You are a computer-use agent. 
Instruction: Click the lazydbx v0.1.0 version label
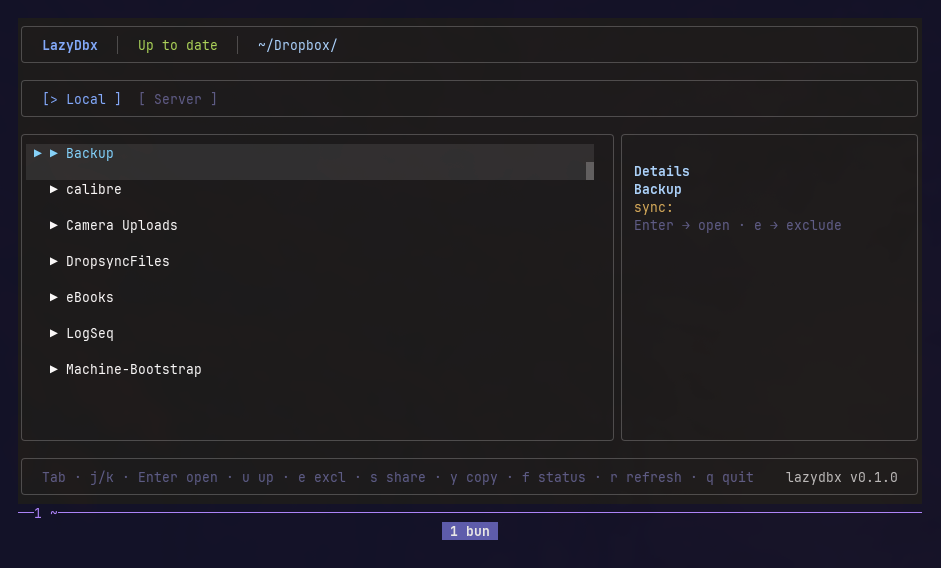842,477
